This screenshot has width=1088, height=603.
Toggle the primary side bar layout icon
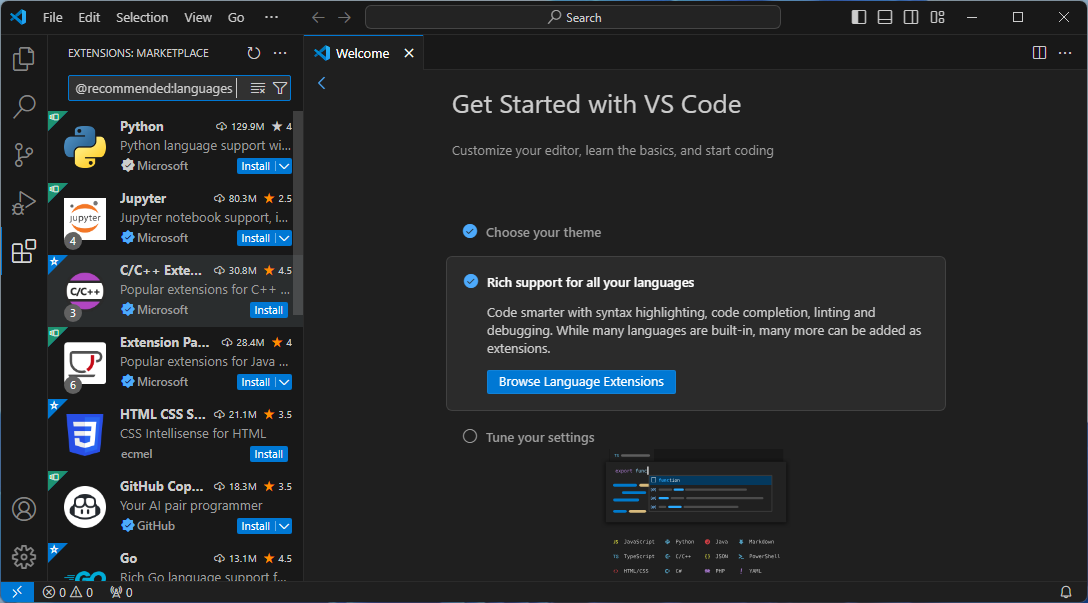click(x=859, y=17)
